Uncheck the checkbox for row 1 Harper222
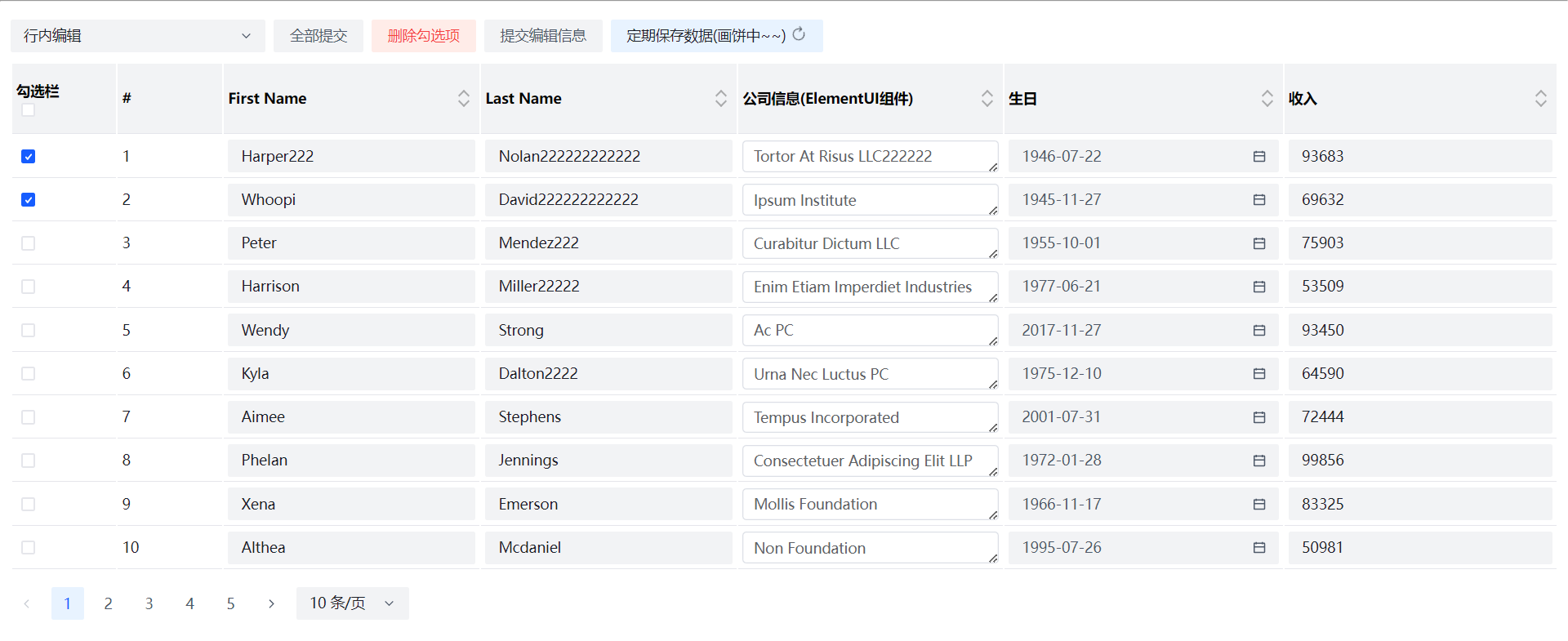The width and height of the screenshot is (1568, 641). [29, 156]
